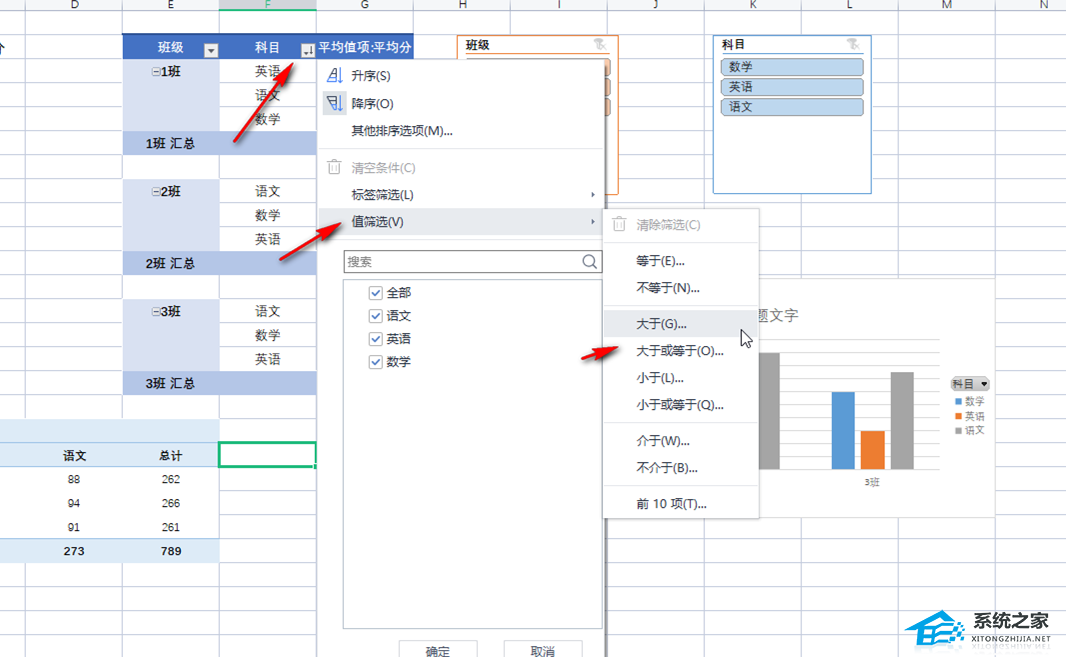The image size is (1066, 657).
Task: Click the trash icon beside 清除筛选
Action: [620, 225]
